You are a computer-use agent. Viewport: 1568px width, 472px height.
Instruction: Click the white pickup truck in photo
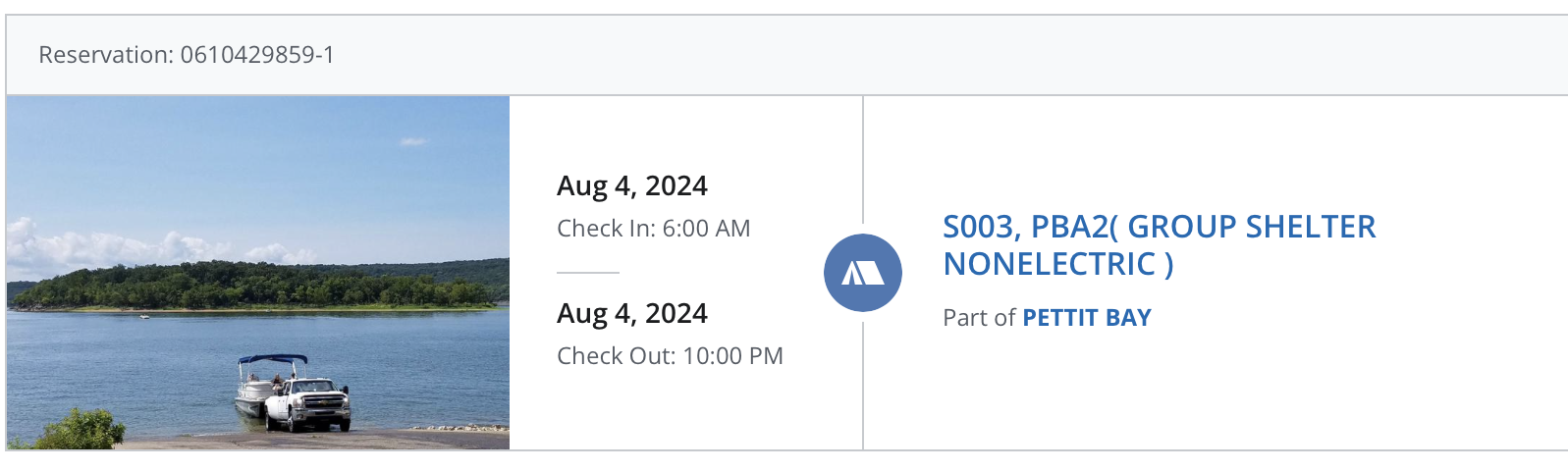tap(309, 404)
